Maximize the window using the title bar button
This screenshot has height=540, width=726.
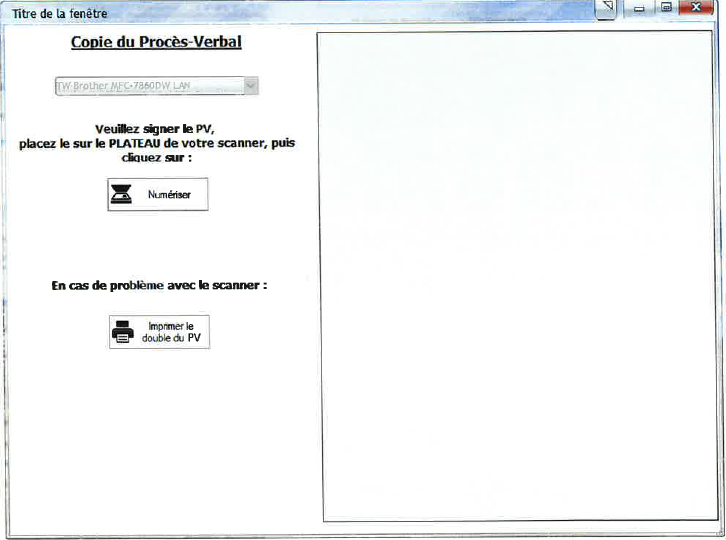666,7
